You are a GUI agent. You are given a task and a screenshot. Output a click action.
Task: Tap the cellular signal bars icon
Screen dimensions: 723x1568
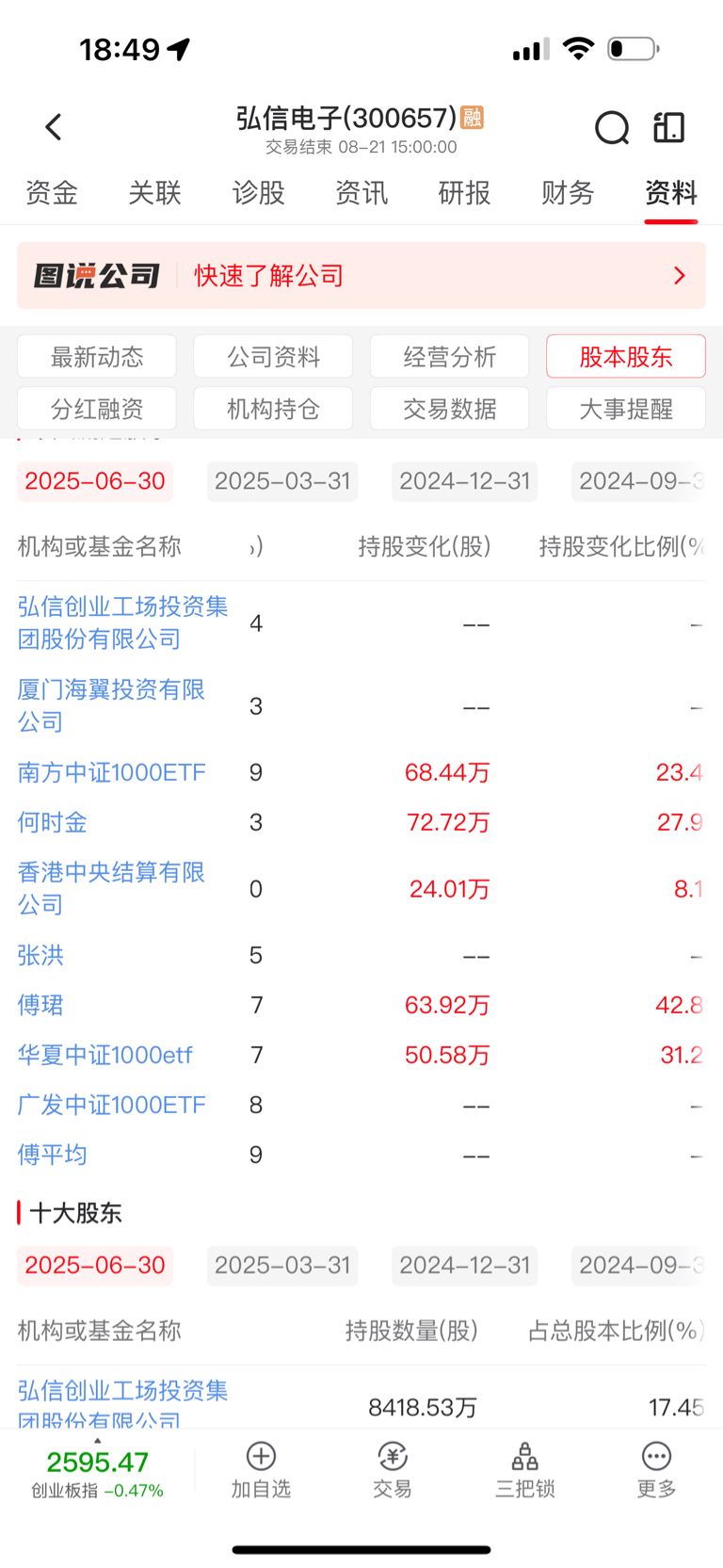[531, 49]
